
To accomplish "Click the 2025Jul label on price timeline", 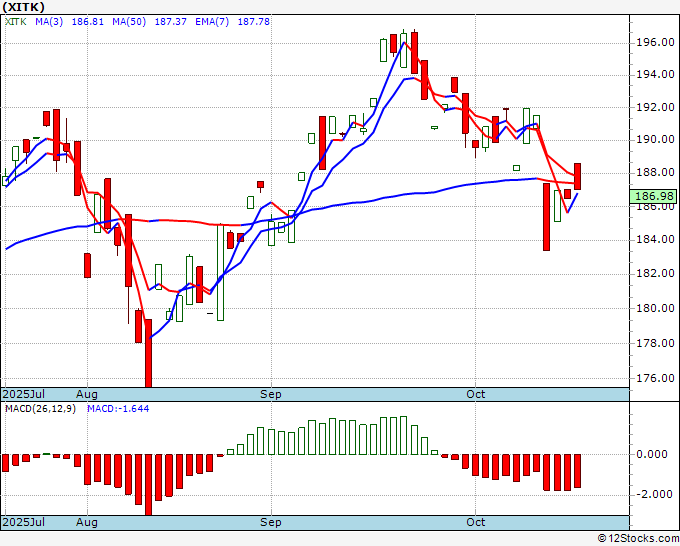I will tap(24, 394).
